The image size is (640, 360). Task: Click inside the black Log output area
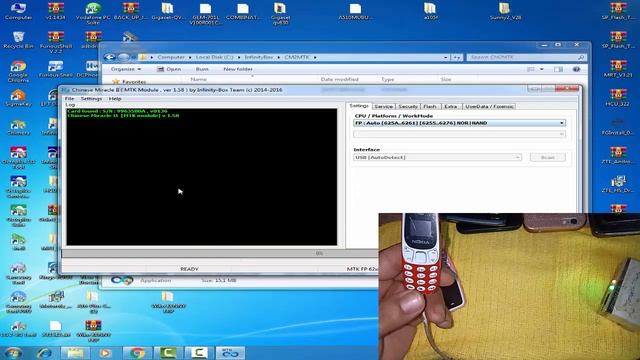(202, 177)
